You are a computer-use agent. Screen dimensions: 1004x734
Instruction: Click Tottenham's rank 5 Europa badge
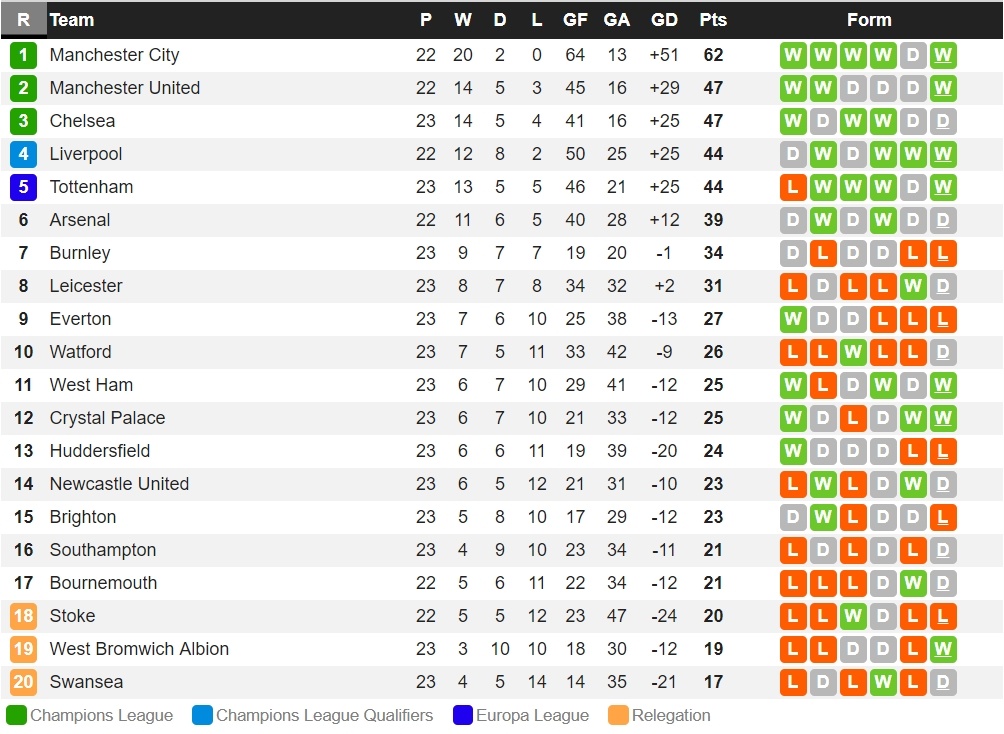[23, 187]
